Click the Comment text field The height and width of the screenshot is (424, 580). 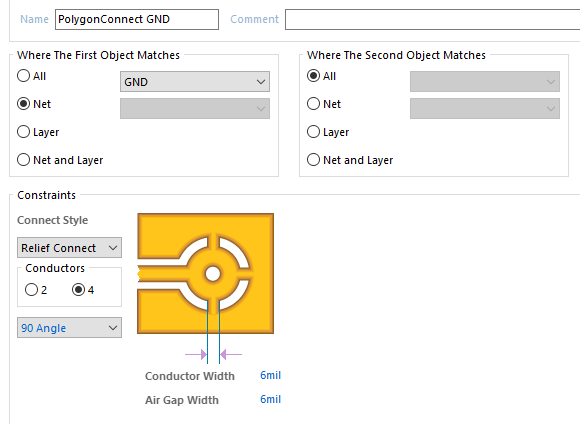(x=432, y=19)
